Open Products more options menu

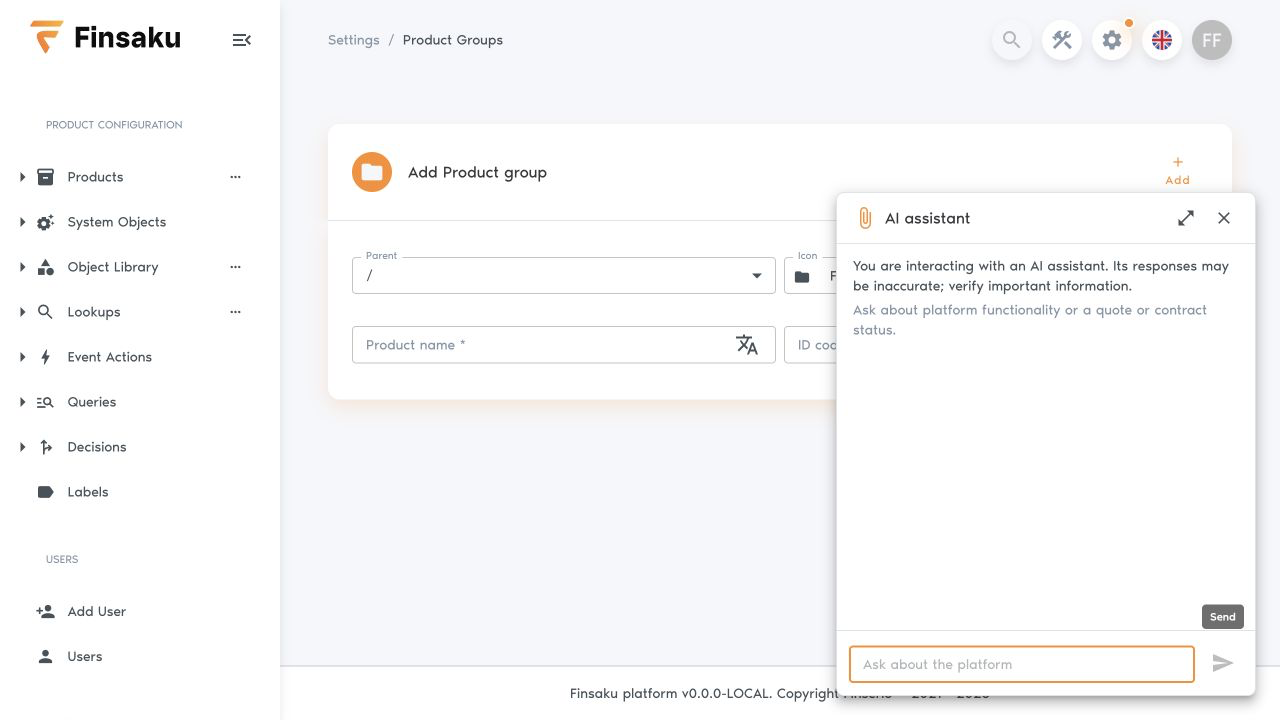[235, 177]
